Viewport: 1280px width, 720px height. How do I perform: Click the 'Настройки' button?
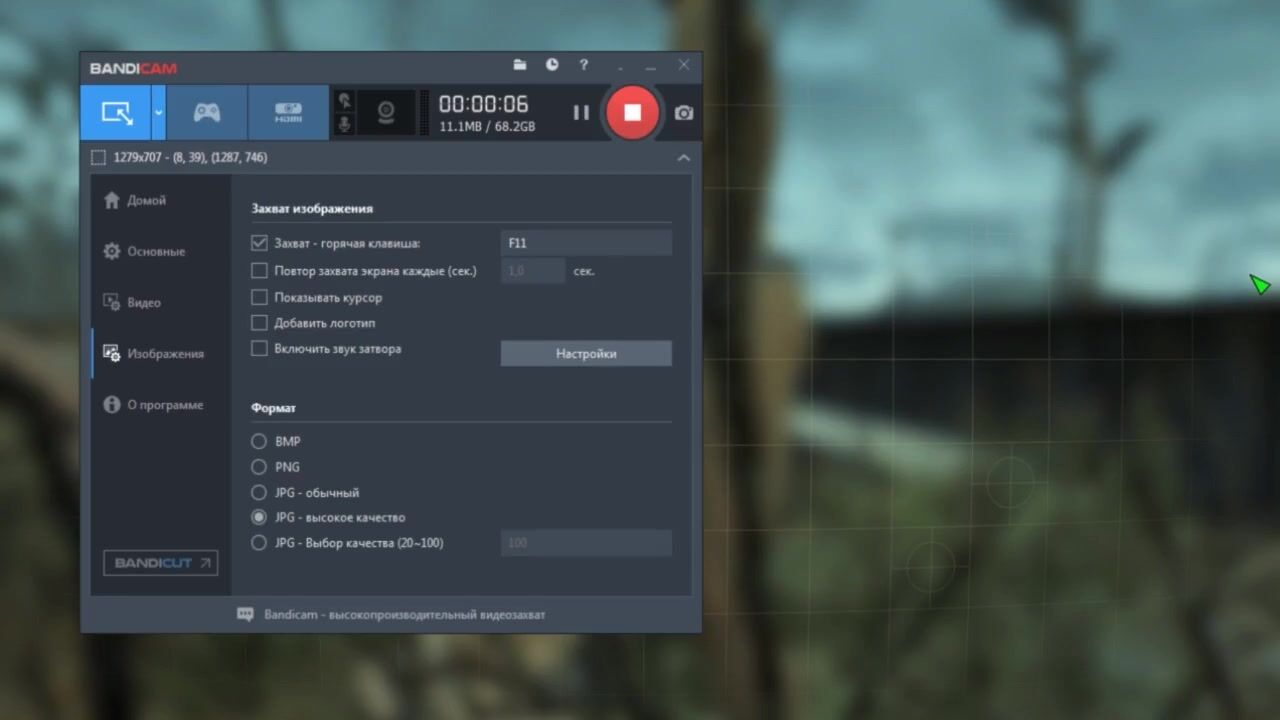(x=586, y=353)
